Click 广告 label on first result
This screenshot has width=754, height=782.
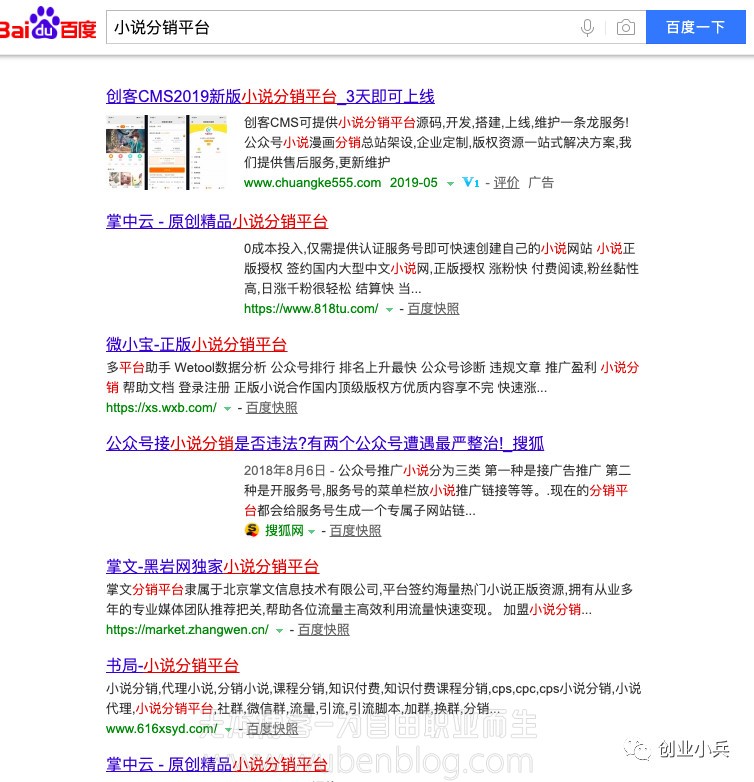(x=541, y=183)
